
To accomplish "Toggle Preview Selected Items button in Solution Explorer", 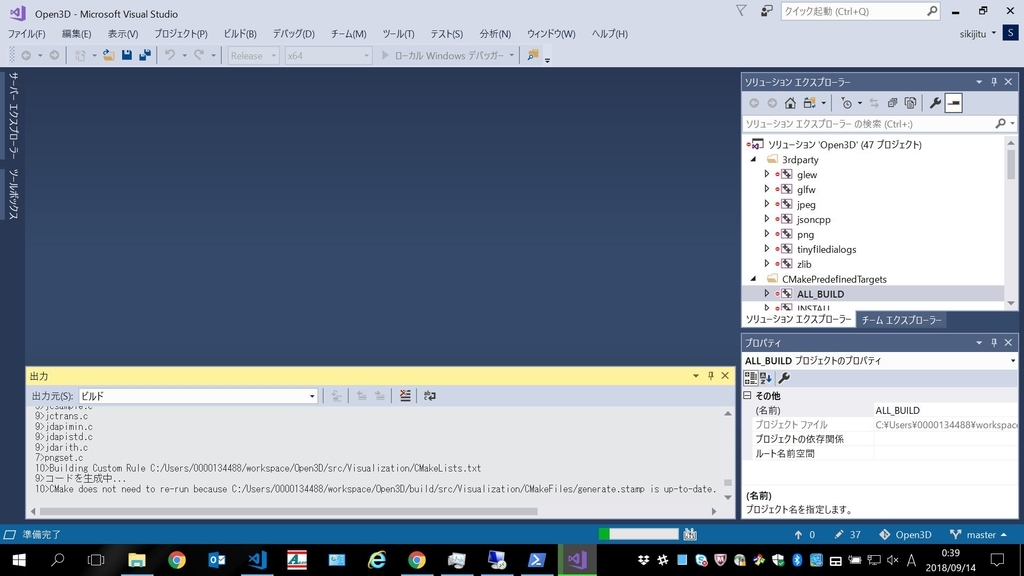I will (x=953, y=103).
